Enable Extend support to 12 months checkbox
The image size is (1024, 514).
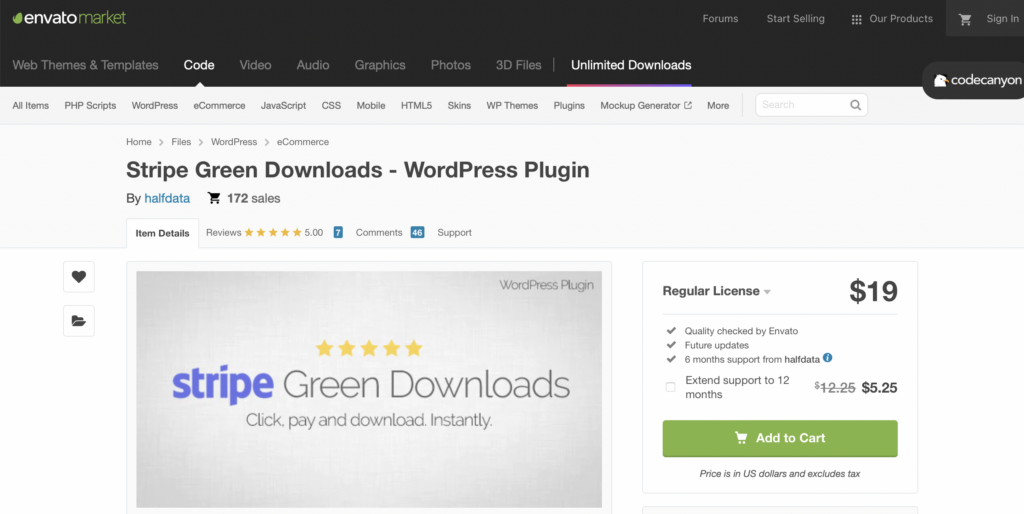point(670,387)
